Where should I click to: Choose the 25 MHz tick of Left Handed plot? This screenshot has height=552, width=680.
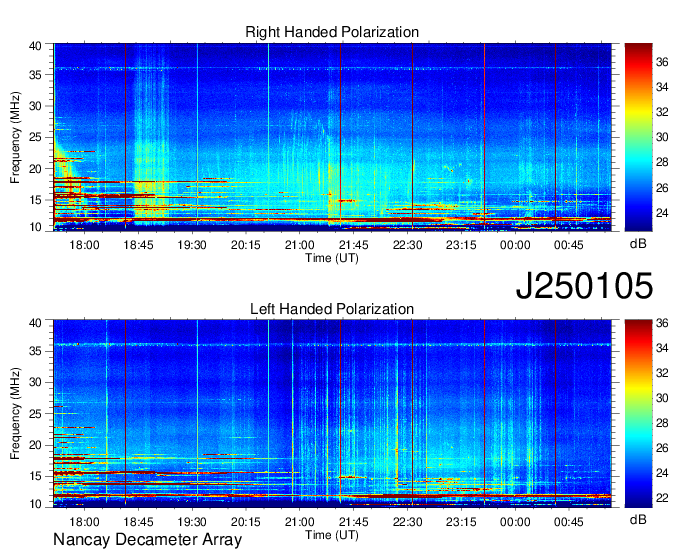pos(35,414)
